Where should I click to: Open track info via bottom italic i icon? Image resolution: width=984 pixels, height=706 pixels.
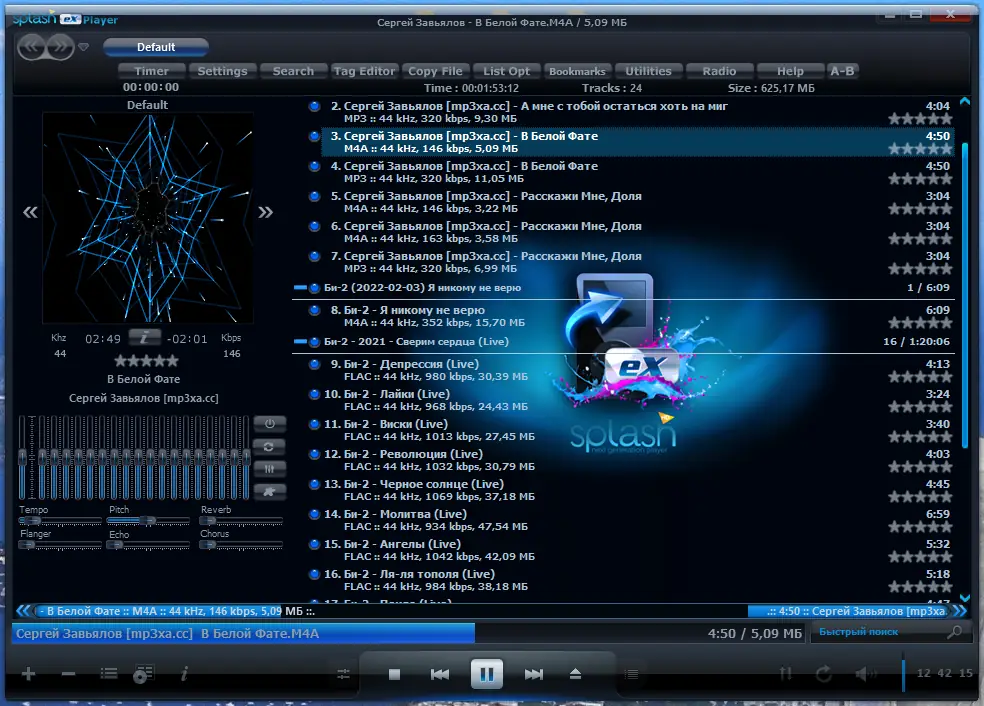tap(184, 674)
